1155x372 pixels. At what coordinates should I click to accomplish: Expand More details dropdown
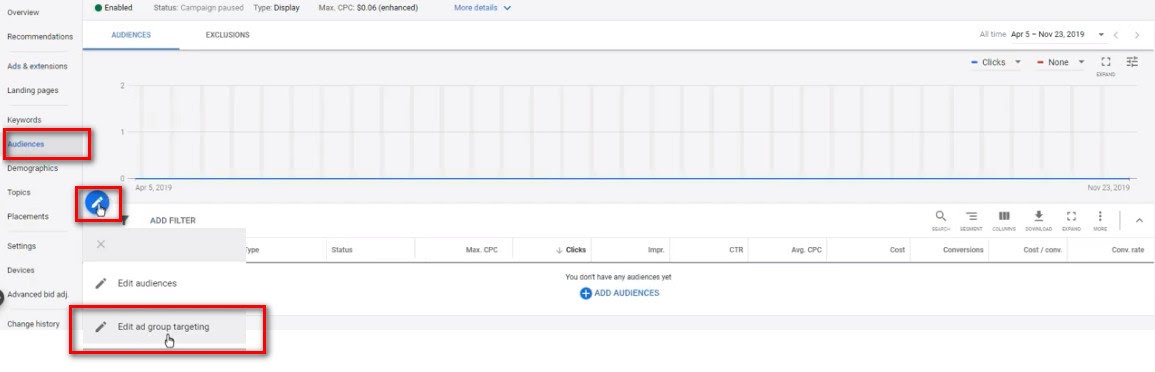[482, 8]
